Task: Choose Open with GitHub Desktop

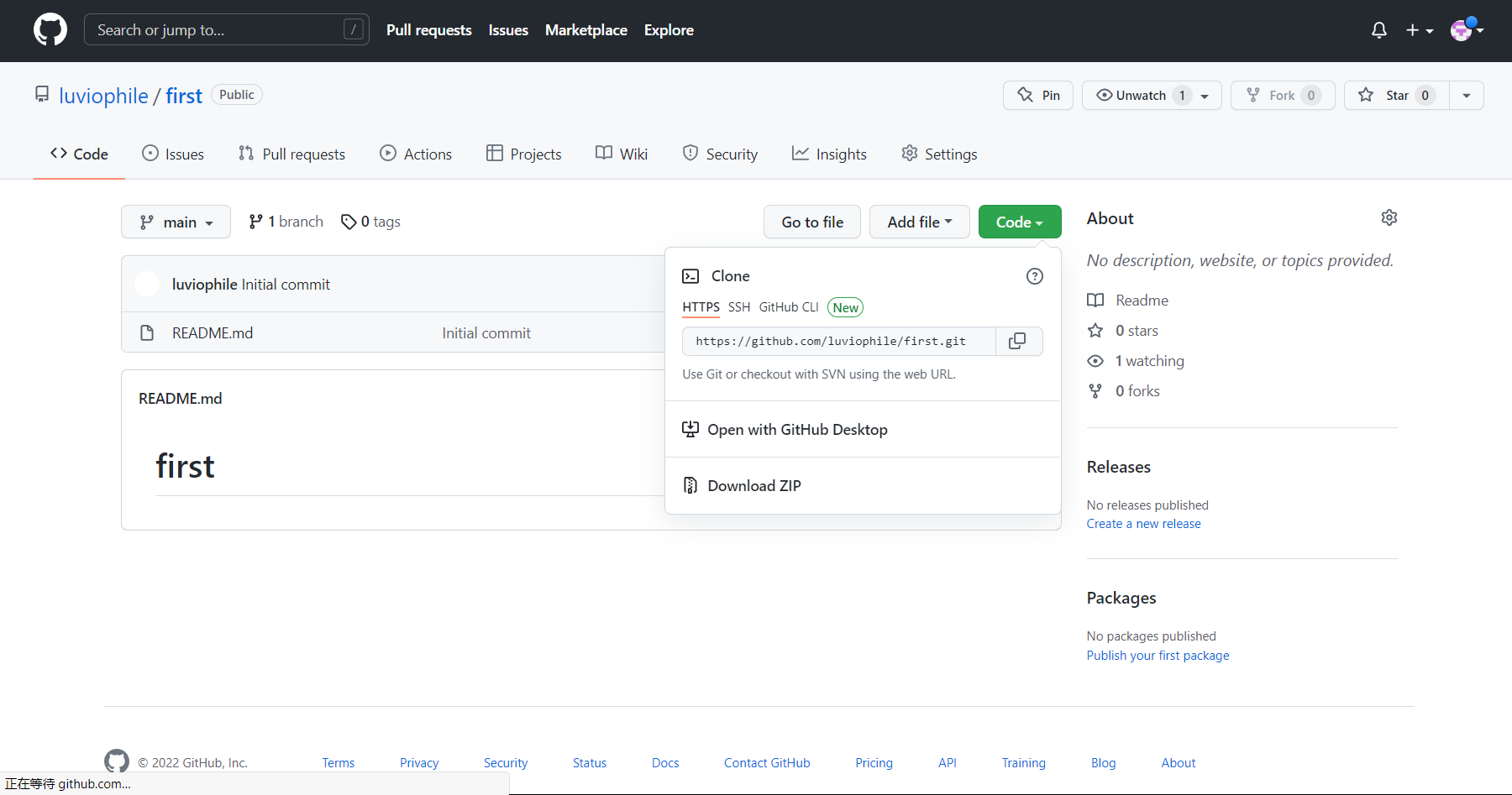Action: [x=863, y=429]
